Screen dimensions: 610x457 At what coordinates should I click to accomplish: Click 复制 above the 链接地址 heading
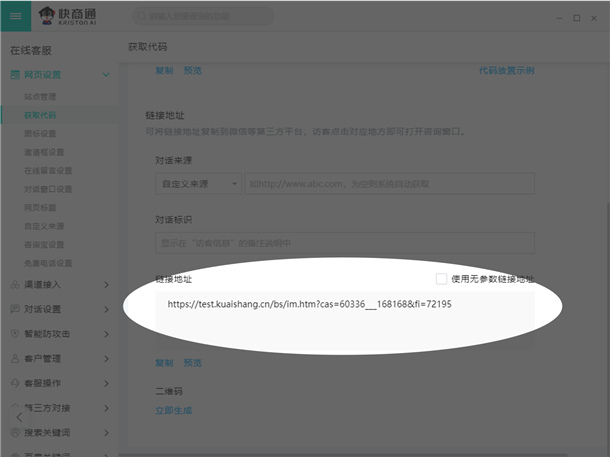[164, 70]
